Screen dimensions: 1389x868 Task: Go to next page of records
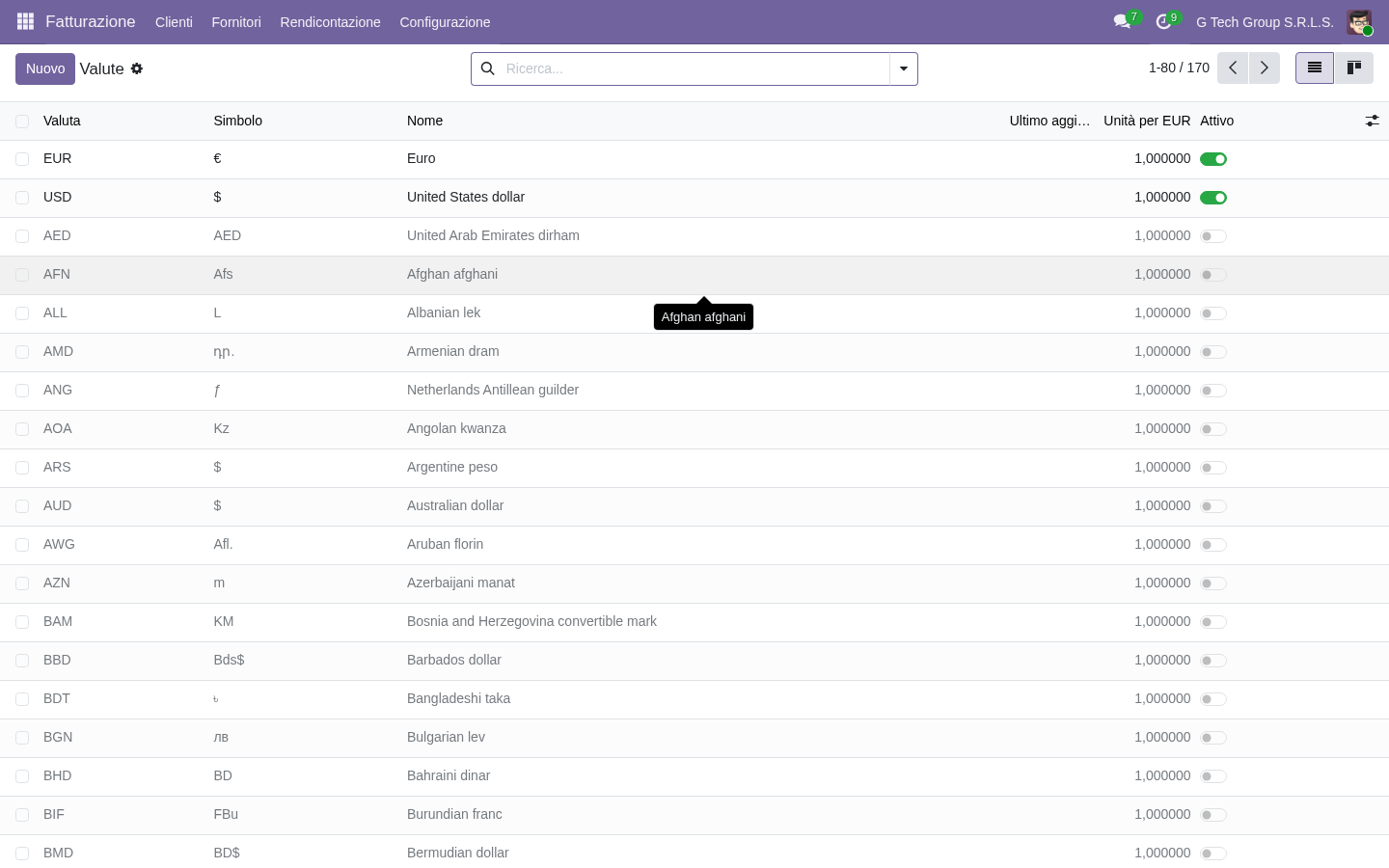[1265, 68]
